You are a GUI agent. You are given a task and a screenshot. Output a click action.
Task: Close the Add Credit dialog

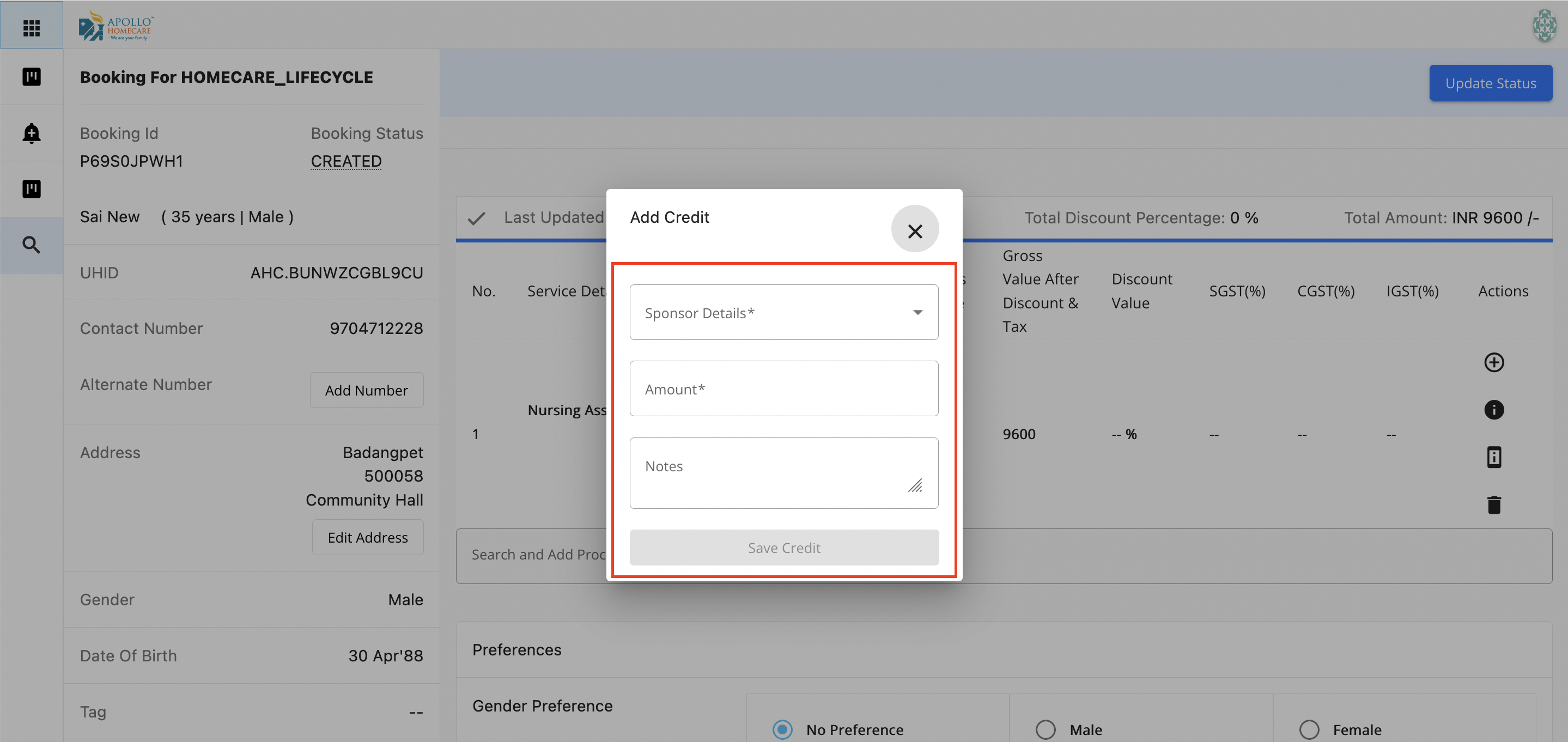[914, 230]
